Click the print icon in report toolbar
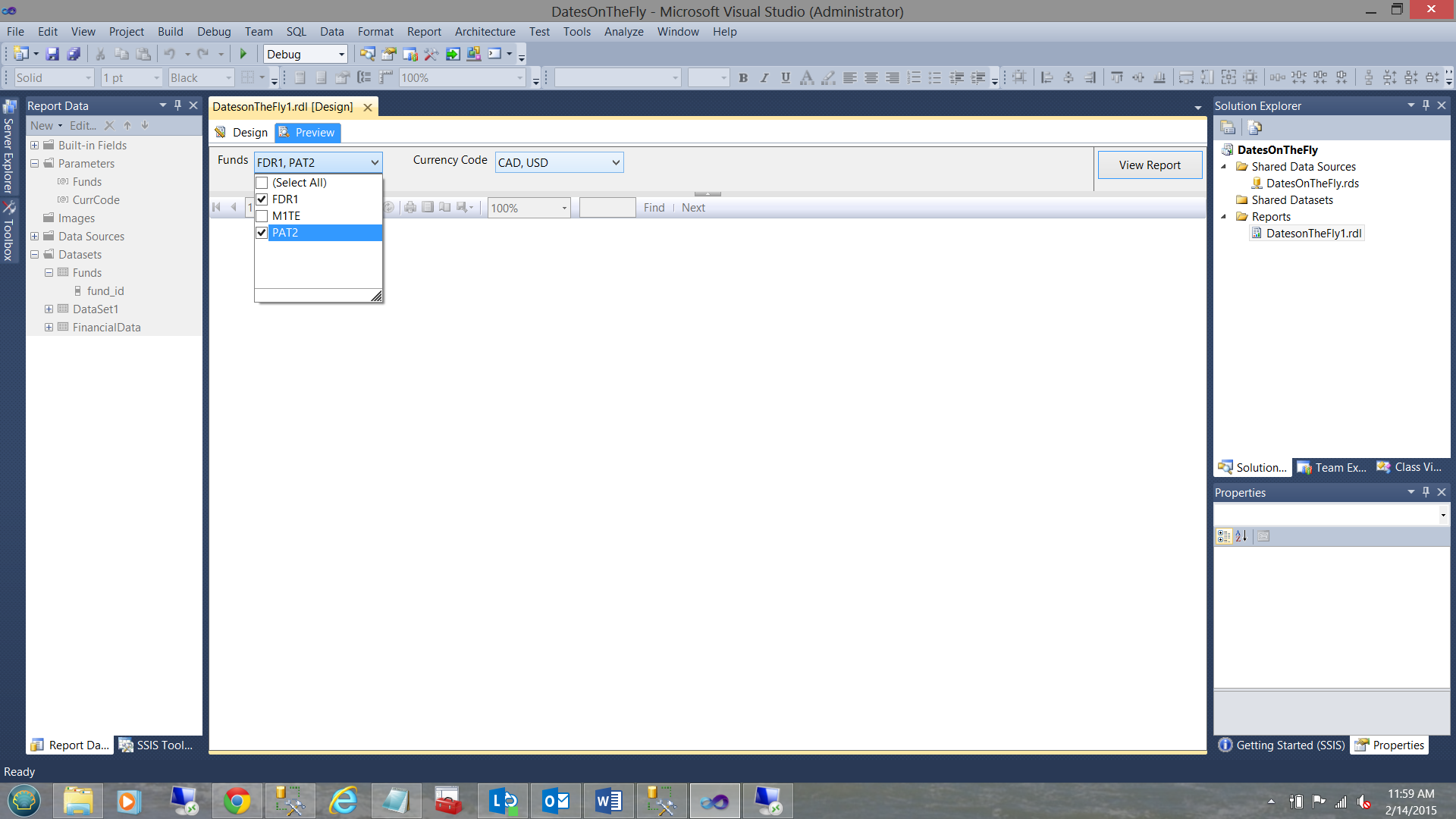 click(410, 207)
